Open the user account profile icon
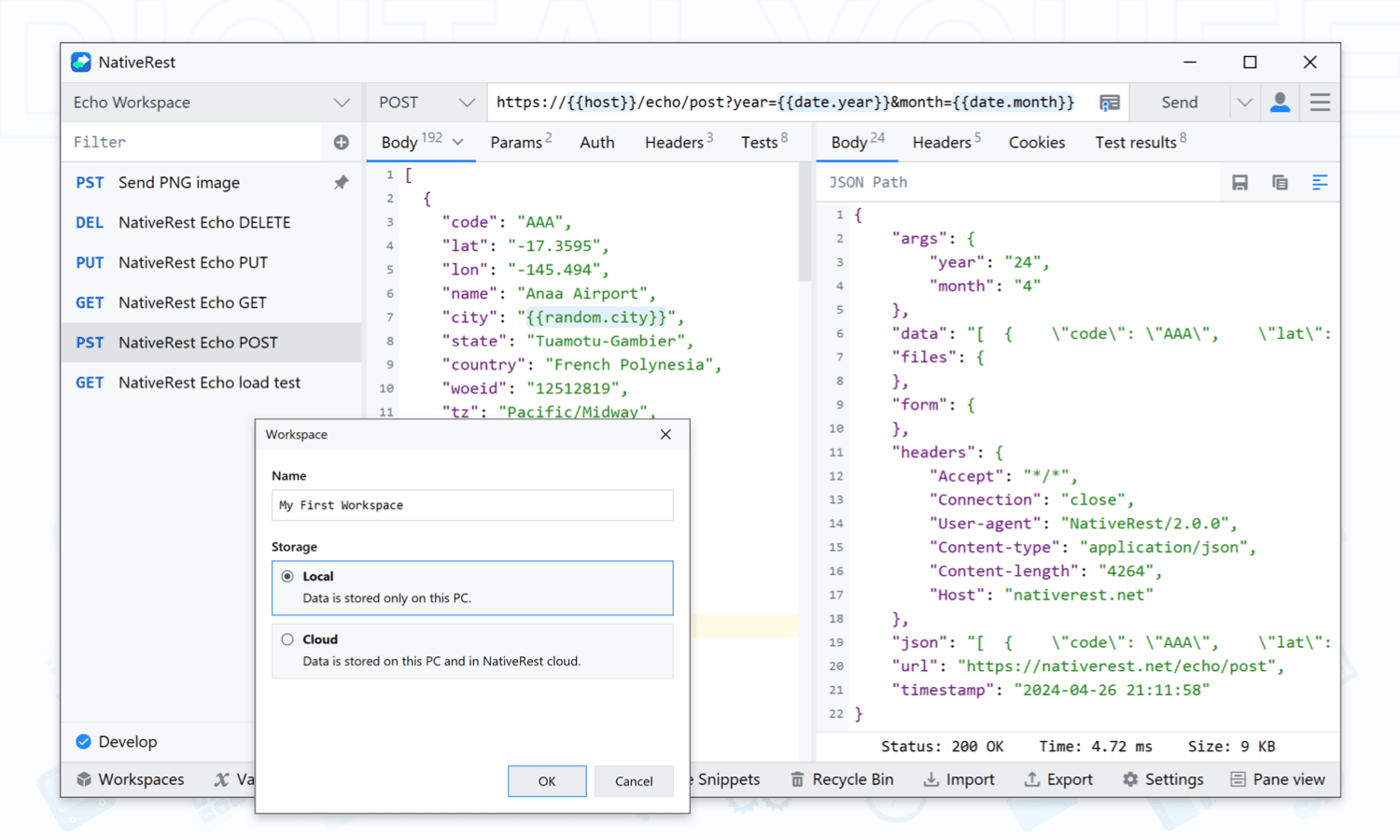The width and height of the screenshot is (1400, 840). click(1280, 103)
